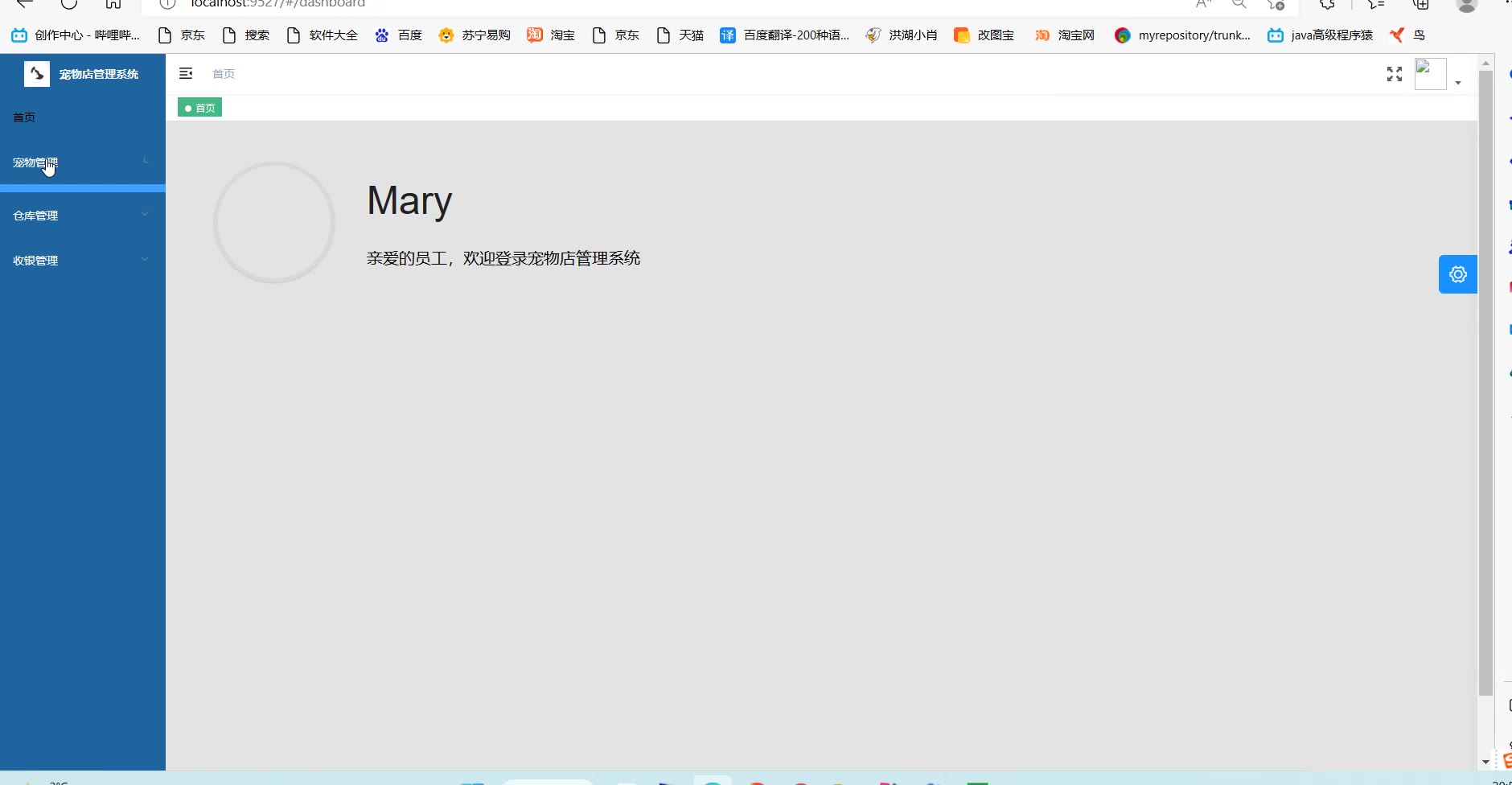The width and height of the screenshot is (1512, 785).
Task: Enter fullscreen using the expand-arrows icon
Action: (x=1395, y=74)
